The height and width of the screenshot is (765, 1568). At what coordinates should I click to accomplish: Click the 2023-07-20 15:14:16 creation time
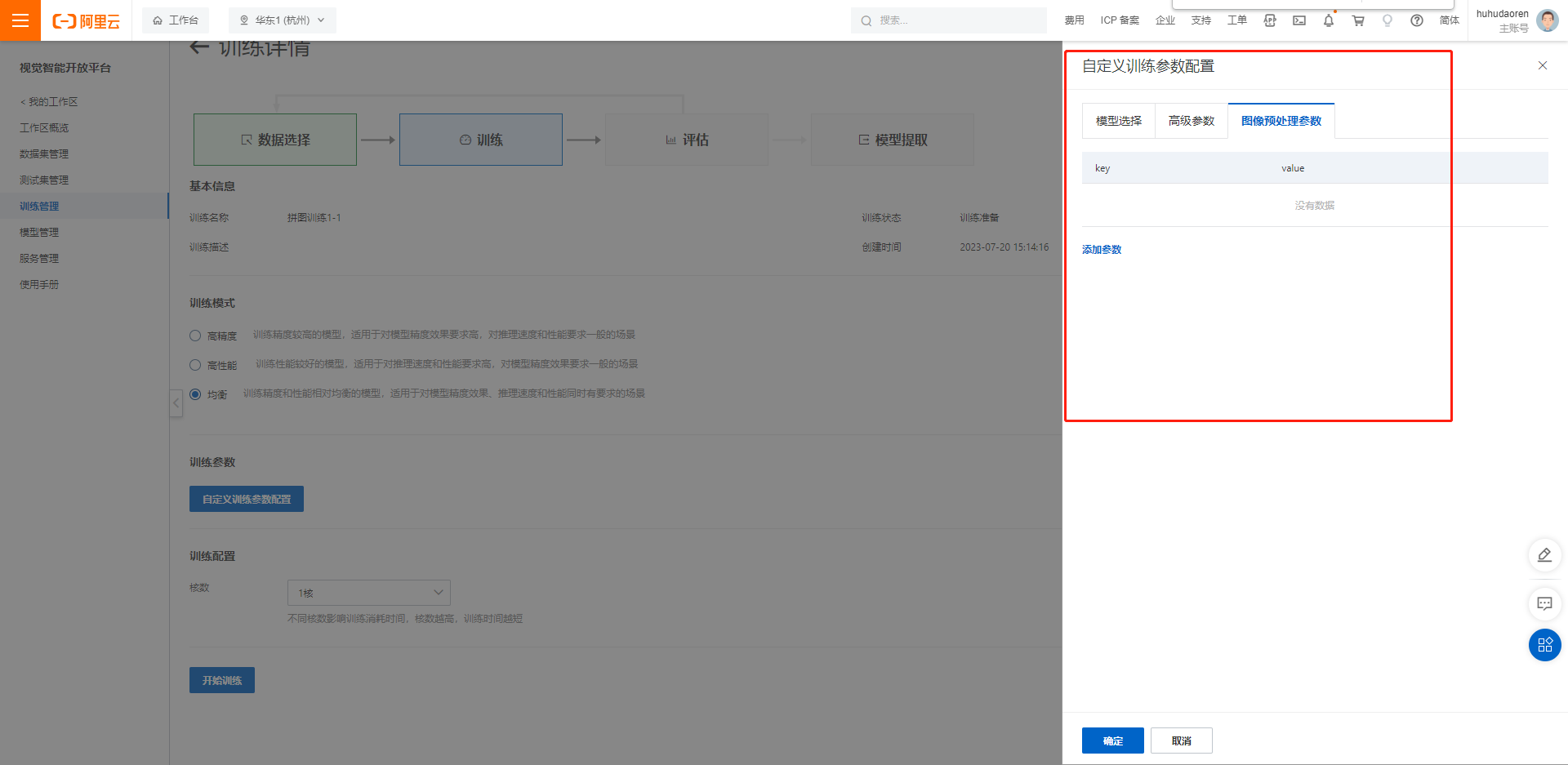tap(1004, 247)
